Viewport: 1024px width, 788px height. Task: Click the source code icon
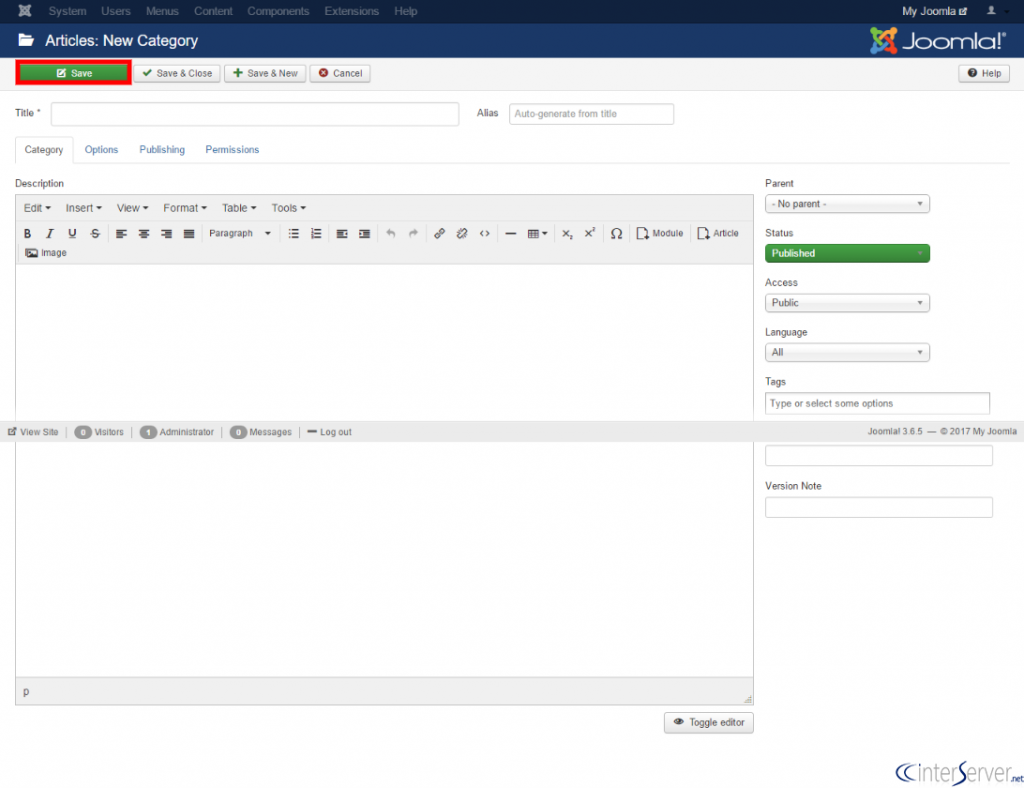485,233
